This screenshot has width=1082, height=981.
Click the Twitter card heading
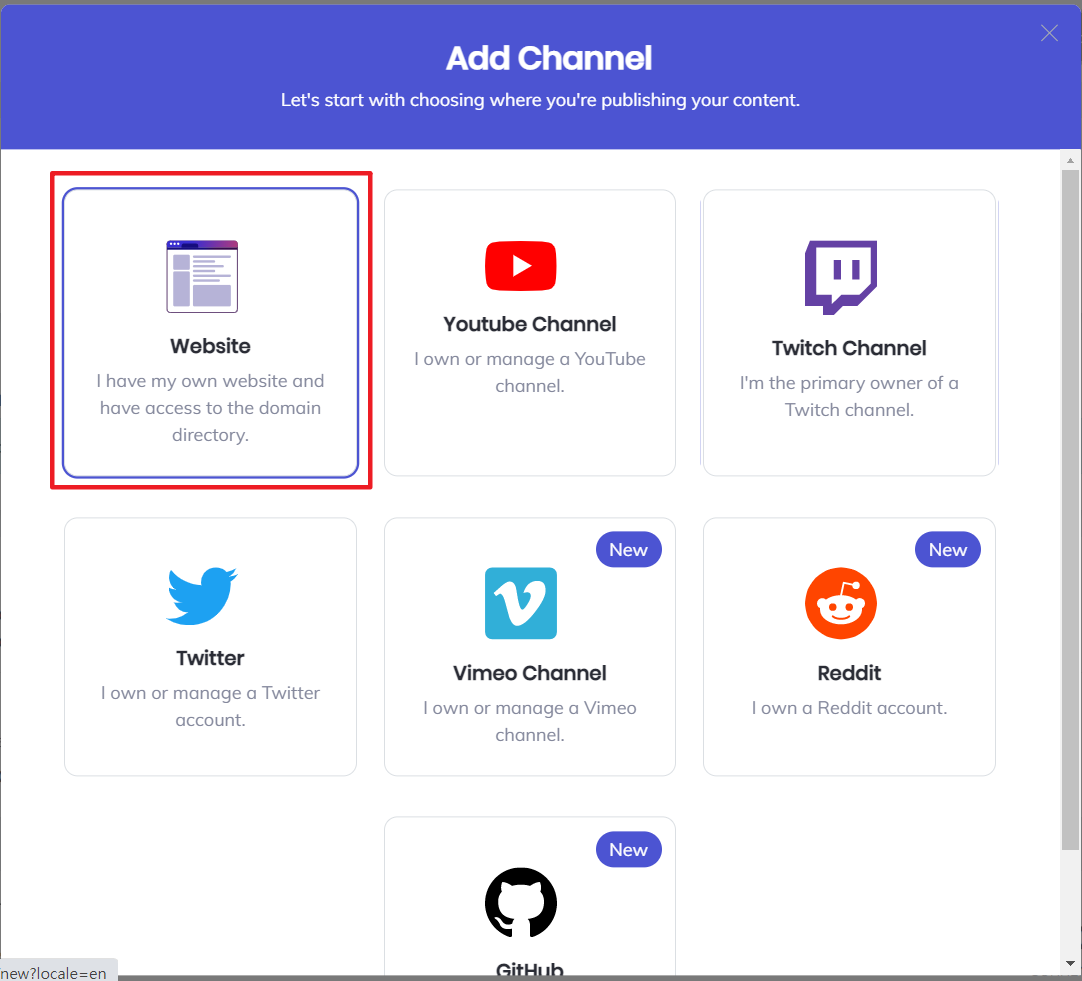pyautogui.click(x=210, y=658)
